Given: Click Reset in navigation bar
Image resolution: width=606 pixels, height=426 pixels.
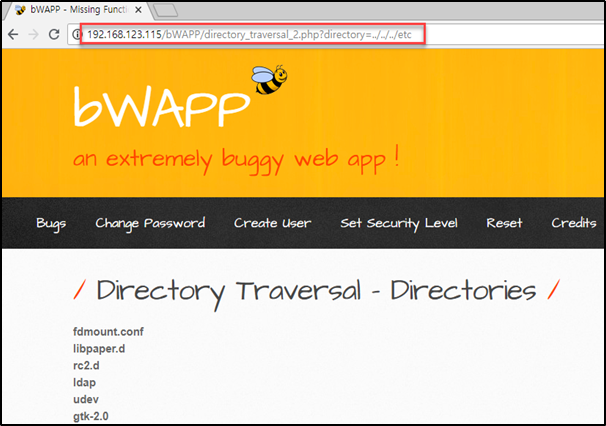Looking at the screenshot, I should pos(504,223).
